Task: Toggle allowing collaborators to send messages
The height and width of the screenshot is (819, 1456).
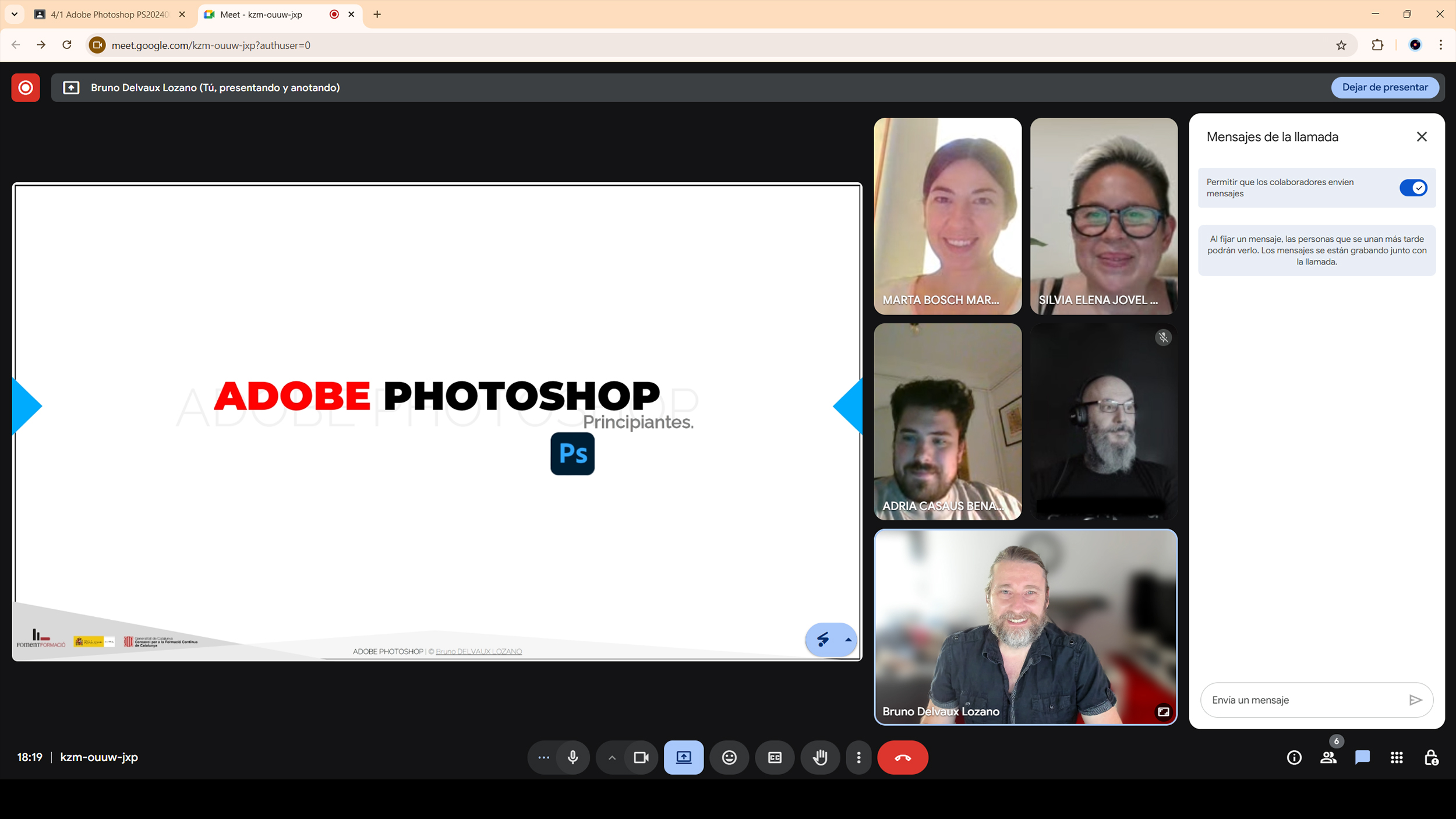Action: 1413,188
